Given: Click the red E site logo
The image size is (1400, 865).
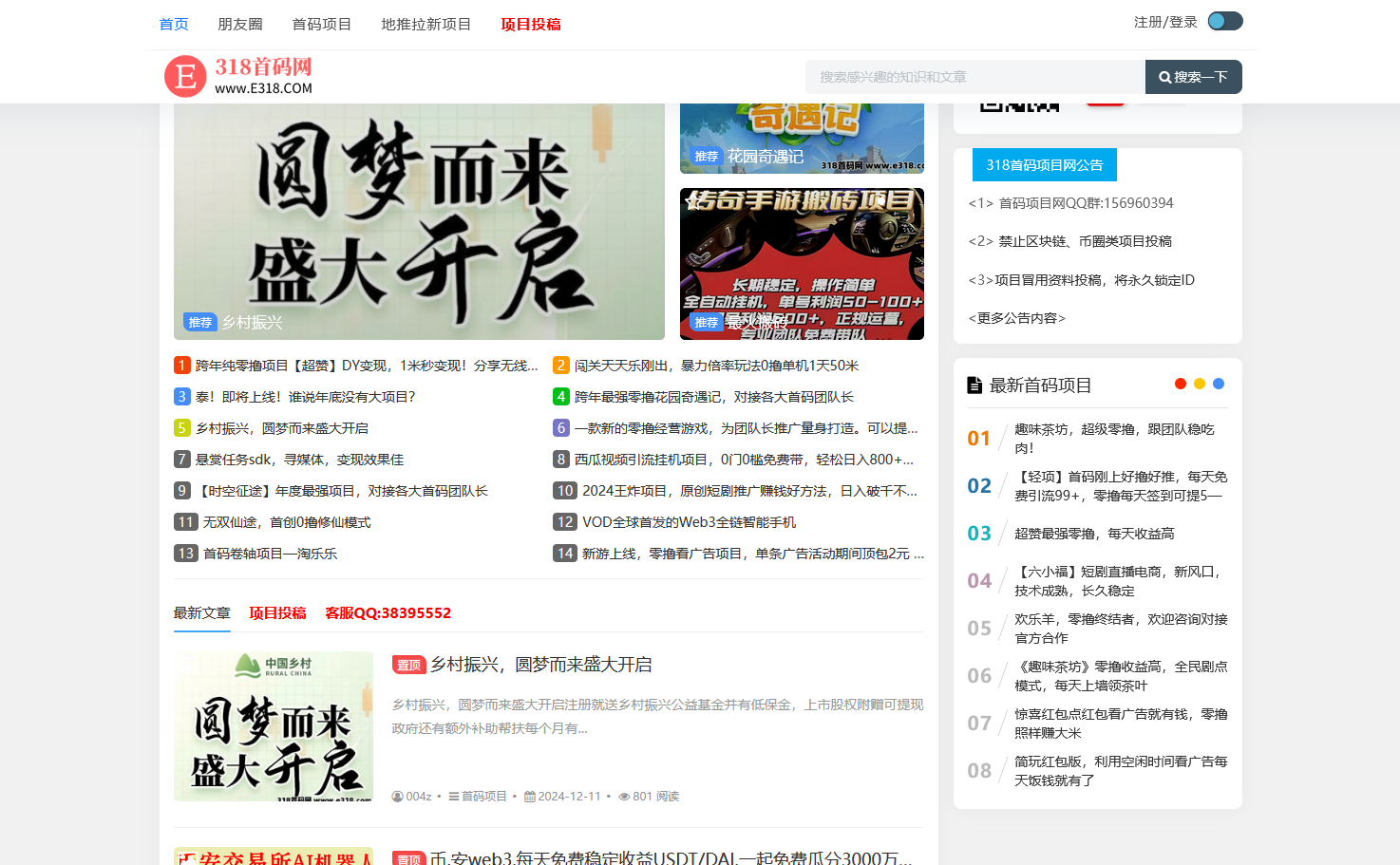Looking at the screenshot, I should [185, 76].
